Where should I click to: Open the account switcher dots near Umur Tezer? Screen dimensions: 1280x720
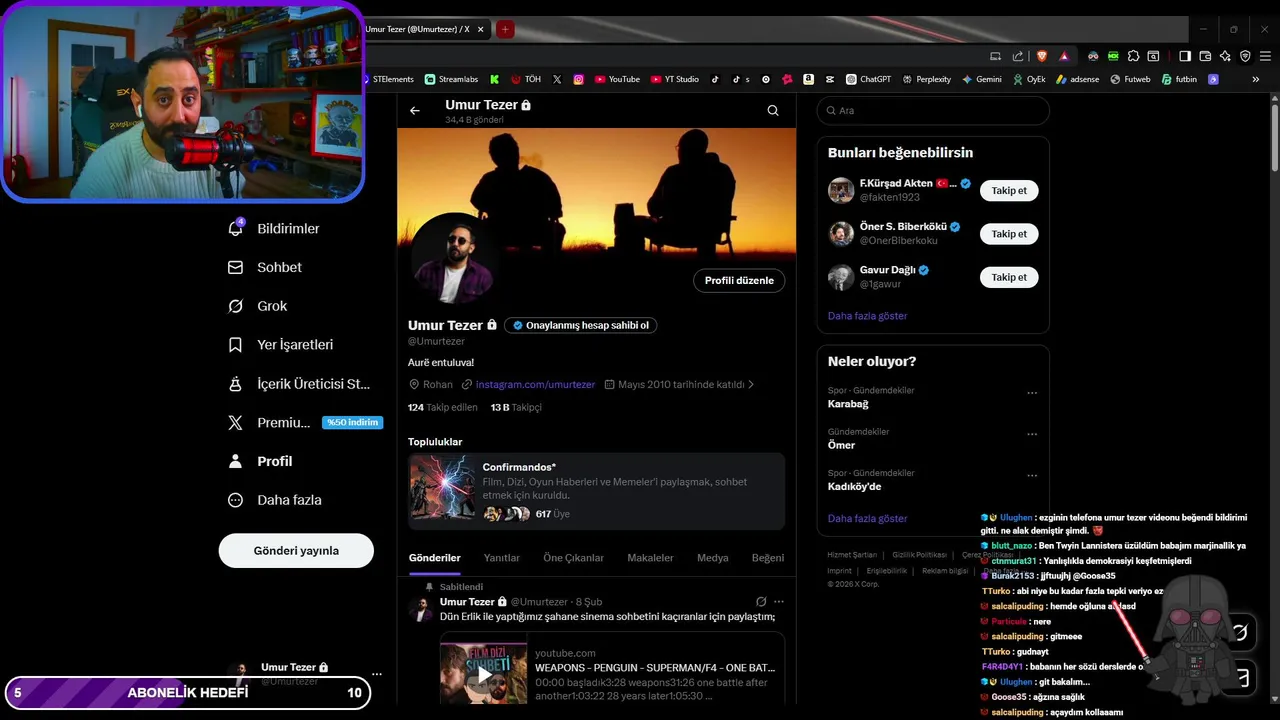click(377, 674)
